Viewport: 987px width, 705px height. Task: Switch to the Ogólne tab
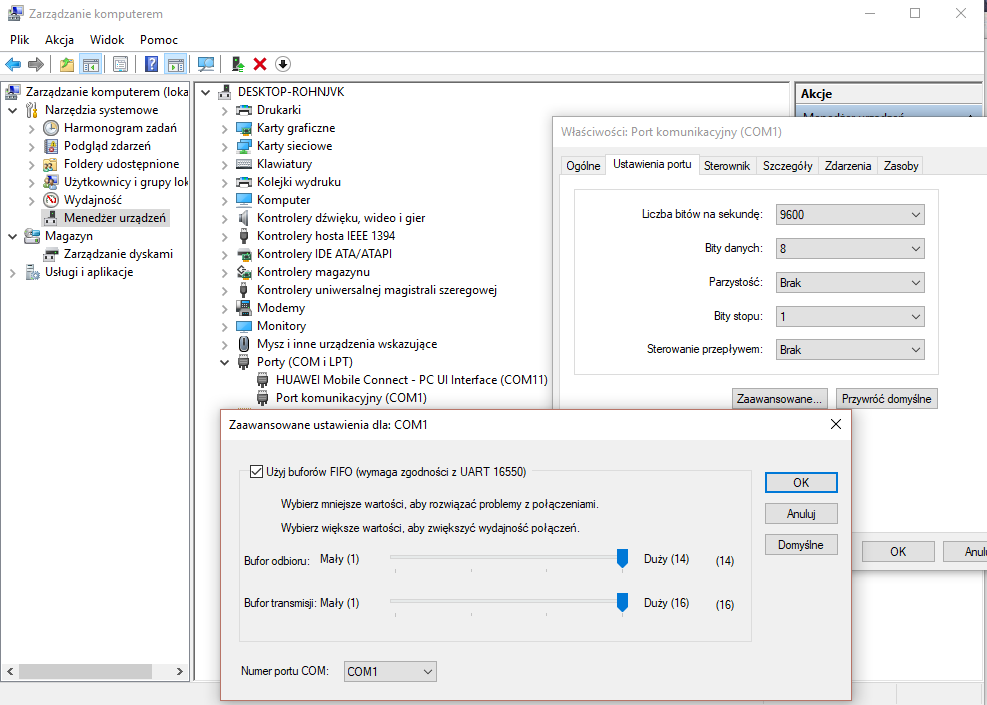(583, 166)
